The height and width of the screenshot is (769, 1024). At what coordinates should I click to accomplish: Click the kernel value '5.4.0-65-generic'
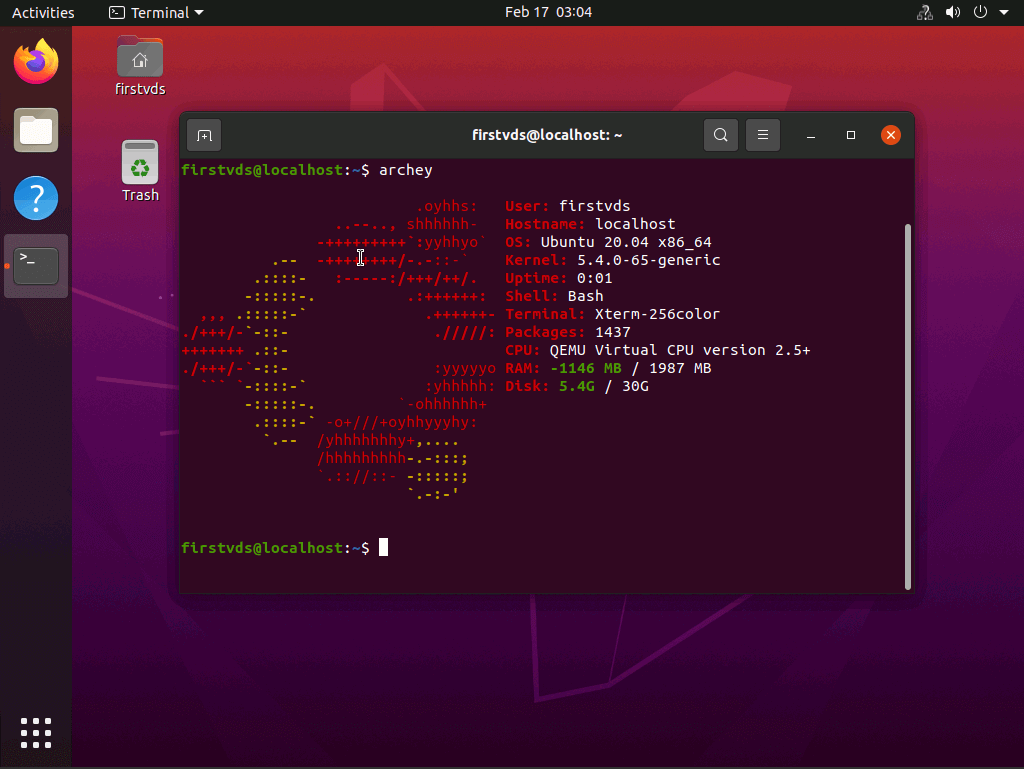click(x=648, y=260)
